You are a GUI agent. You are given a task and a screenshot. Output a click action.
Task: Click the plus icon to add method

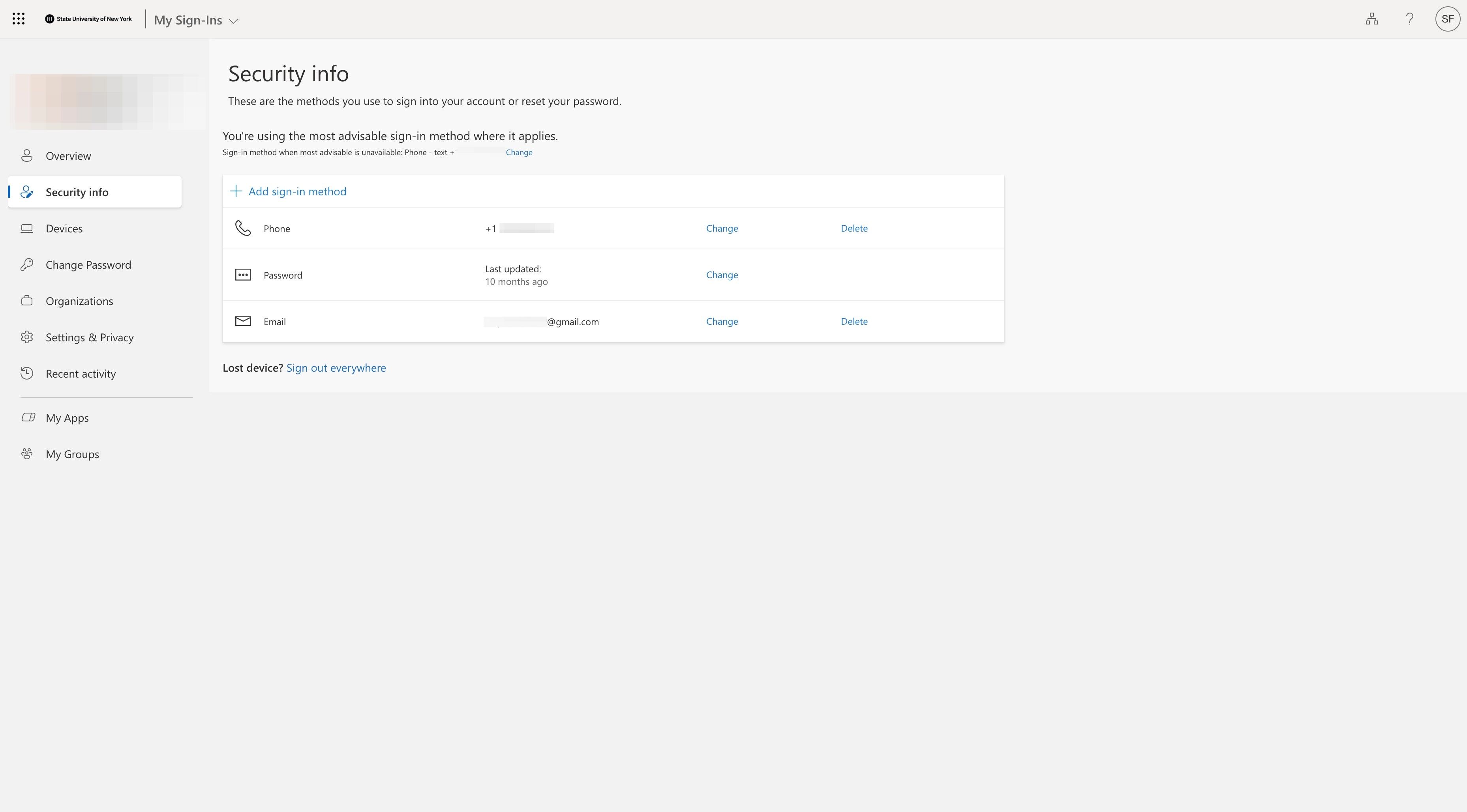point(236,191)
